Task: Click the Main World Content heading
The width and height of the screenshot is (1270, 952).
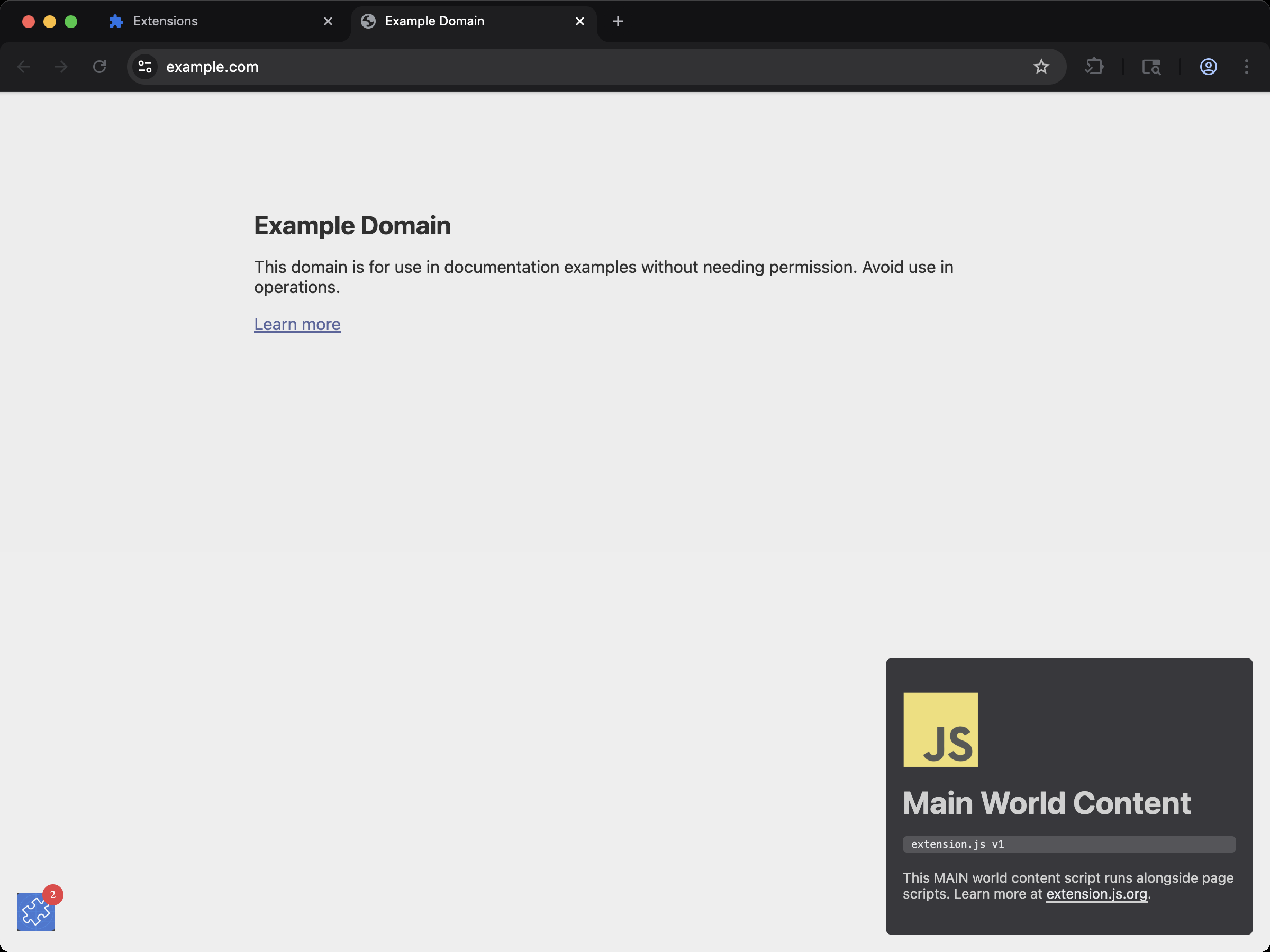Action: [x=1046, y=802]
